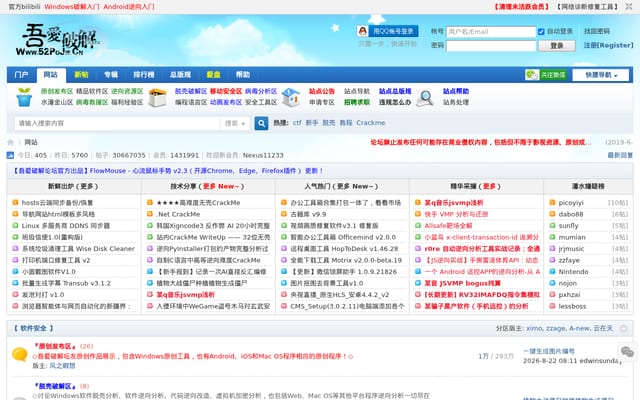
Task: Click the 找回密码 recover password link
Action: coord(597,31)
